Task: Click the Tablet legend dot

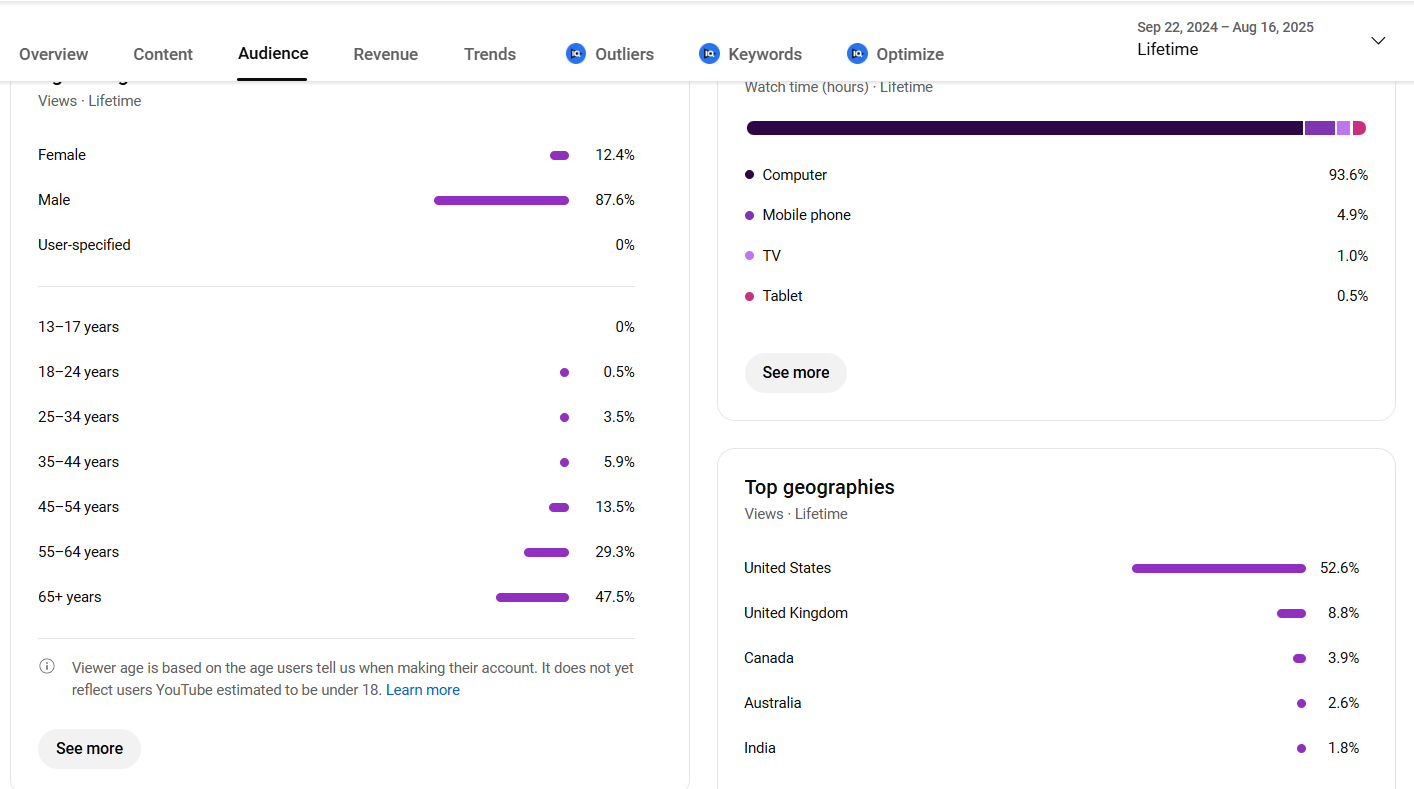Action: [750, 296]
